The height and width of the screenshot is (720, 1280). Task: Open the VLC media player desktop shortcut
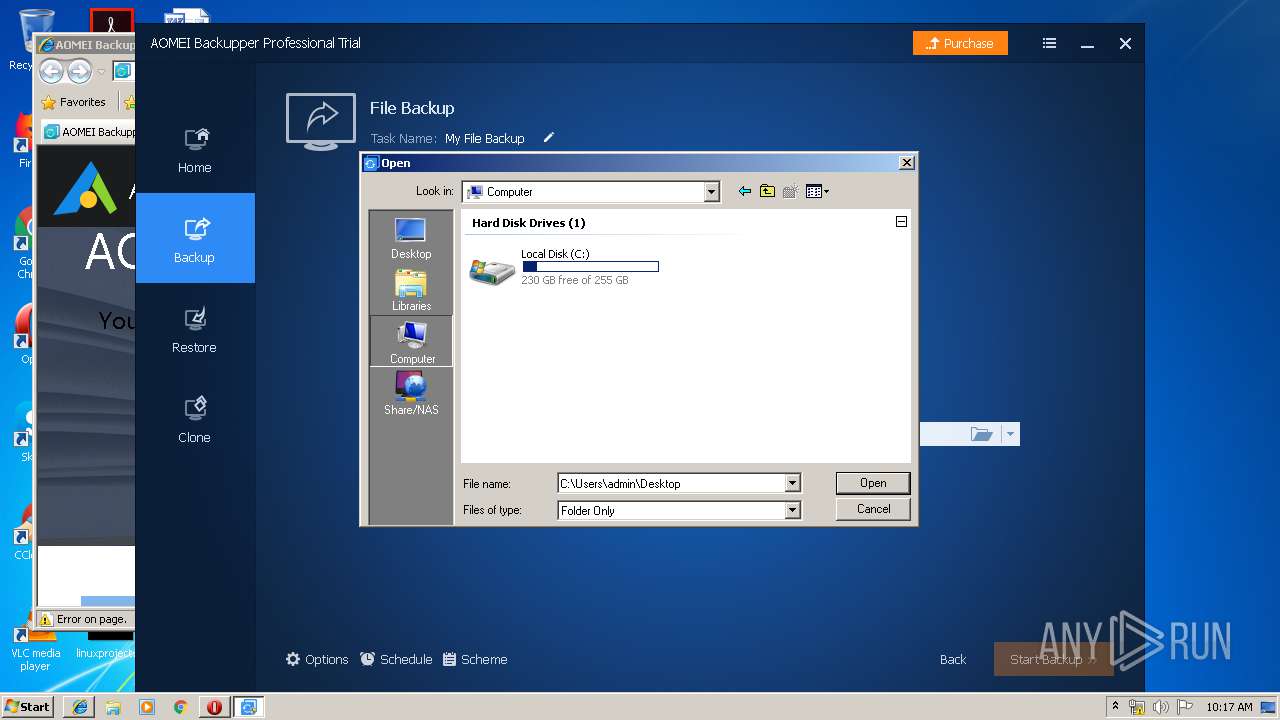[x=36, y=646]
